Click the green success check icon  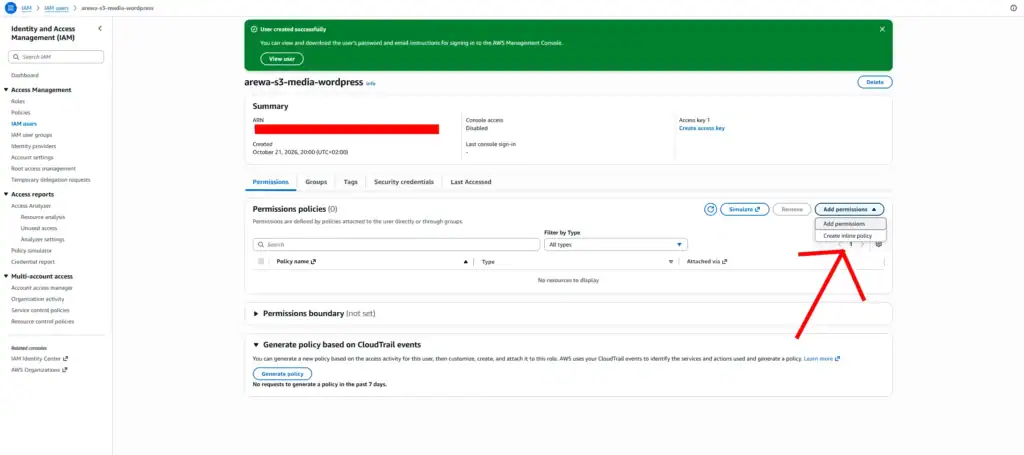[254, 29]
